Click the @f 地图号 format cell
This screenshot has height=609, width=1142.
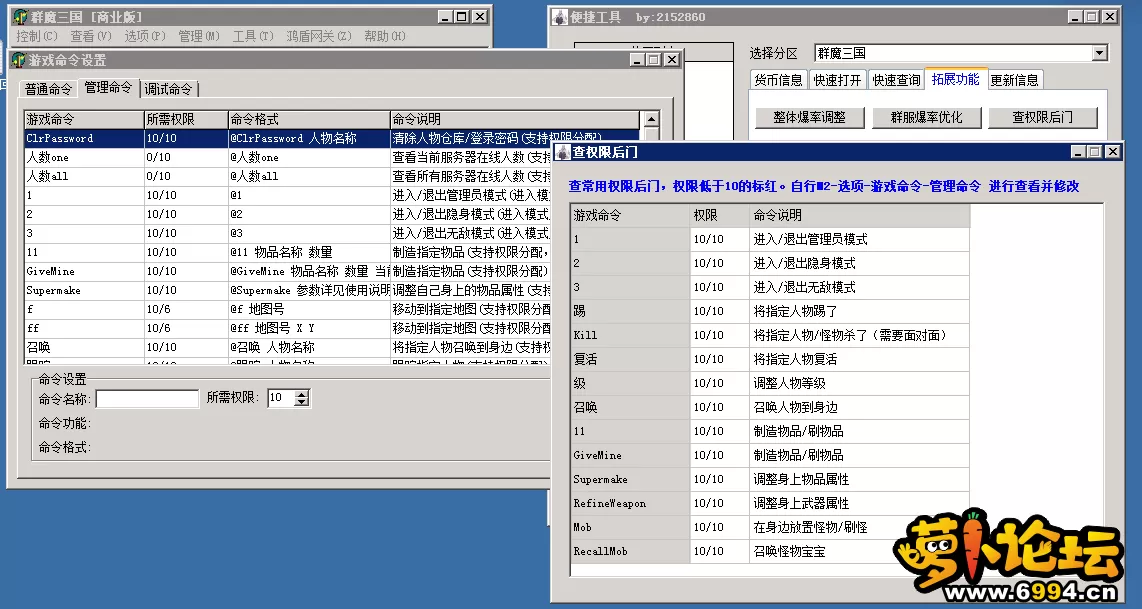tap(309, 309)
